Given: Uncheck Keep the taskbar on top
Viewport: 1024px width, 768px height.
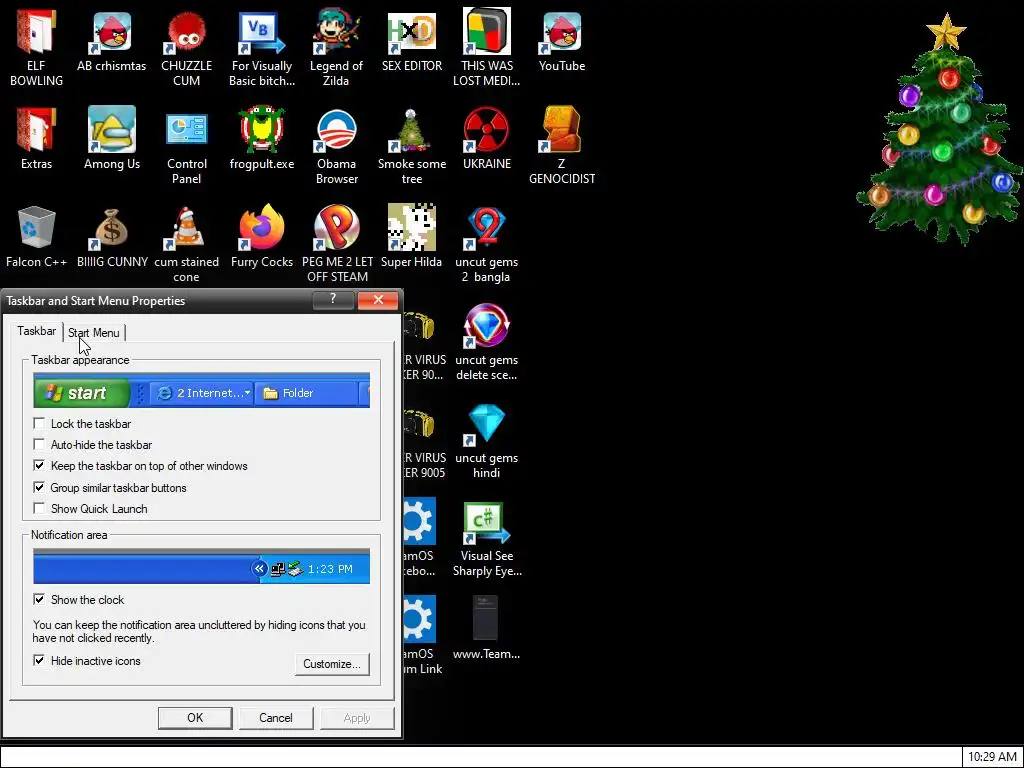Looking at the screenshot, I should click(39, 466).
